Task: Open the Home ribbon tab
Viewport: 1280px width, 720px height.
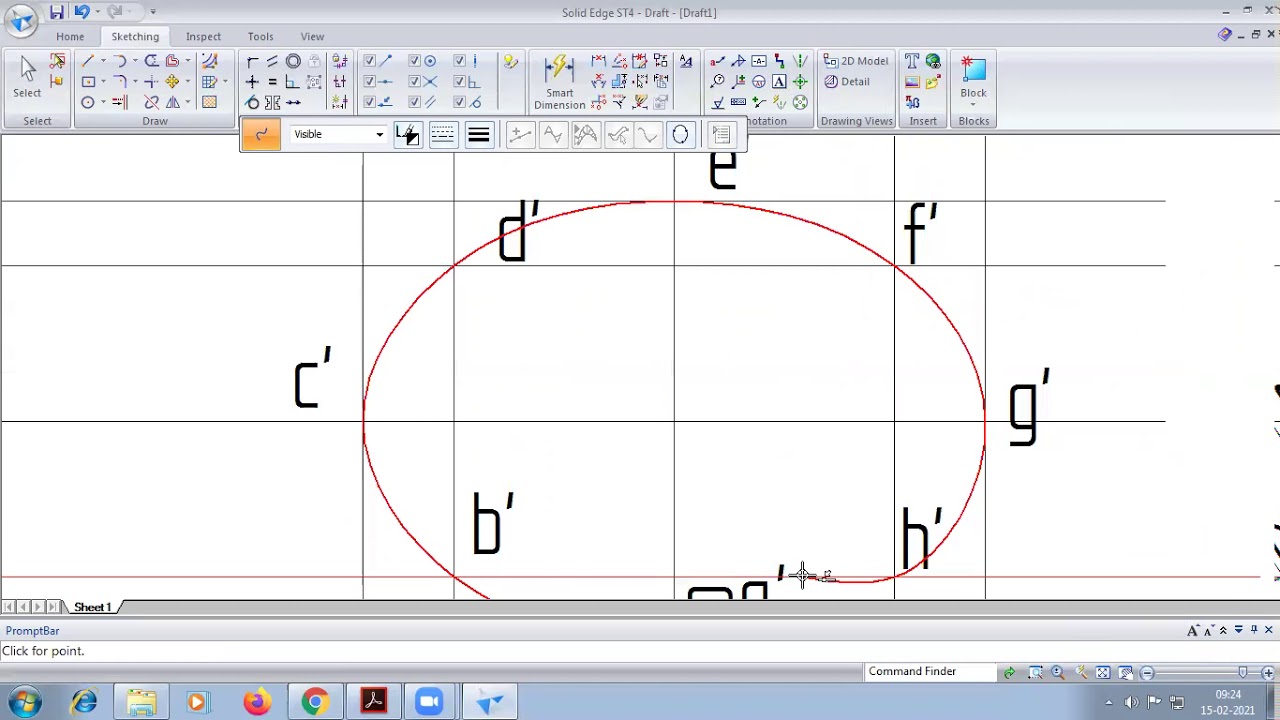Action: point(70,37)
